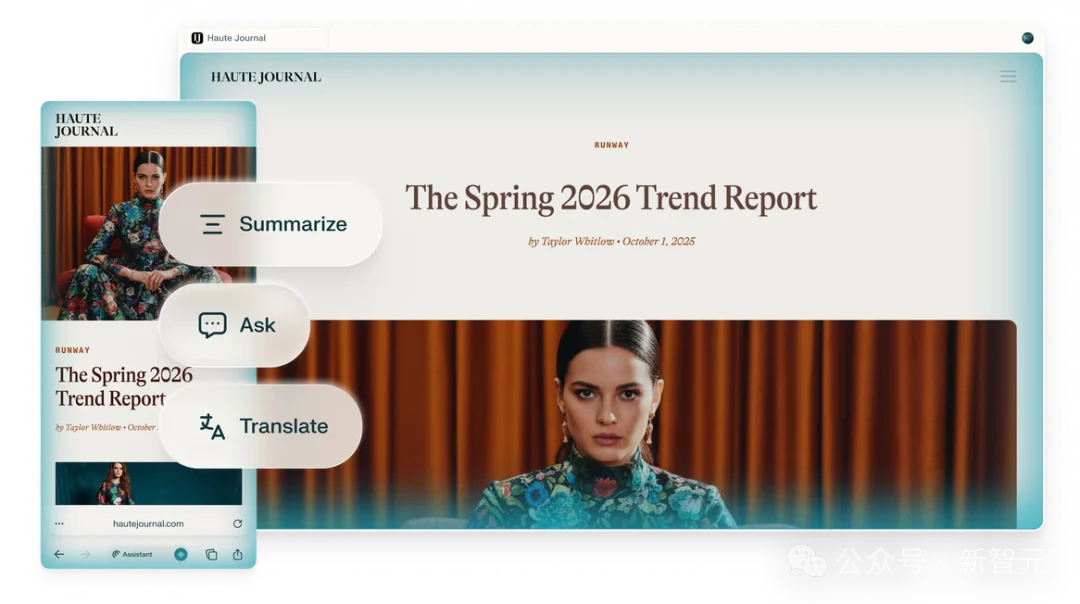Click the Spring 2026 Trend Report headline

point(611,198)
